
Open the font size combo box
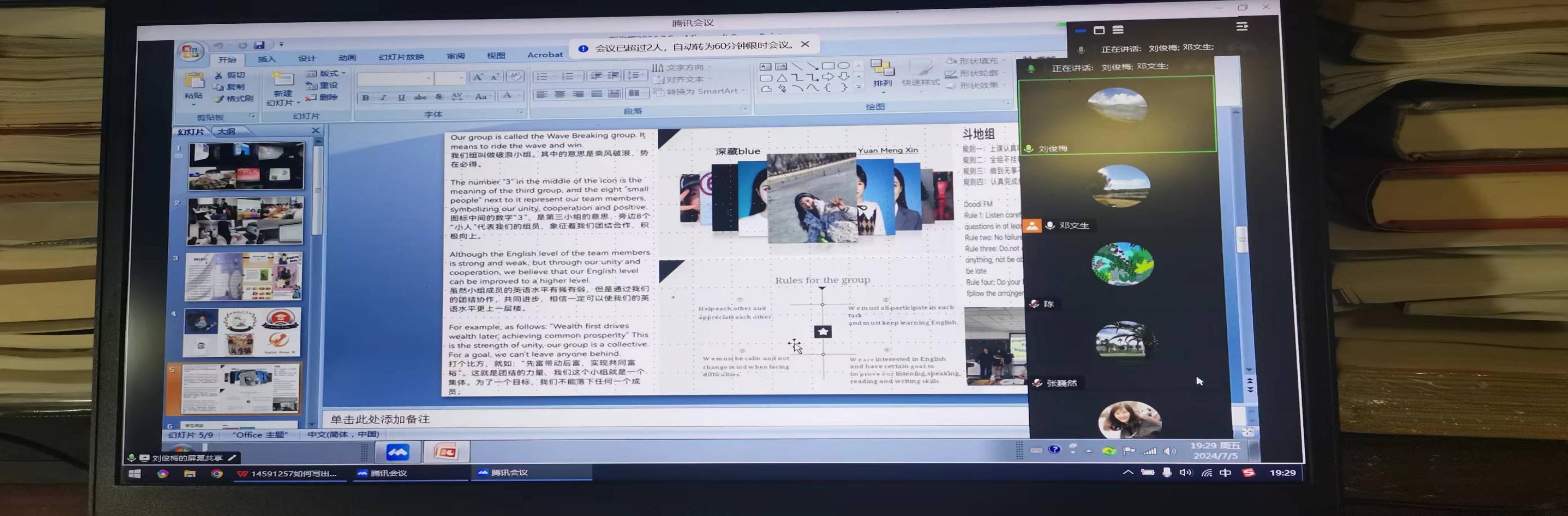pos(450,78)
